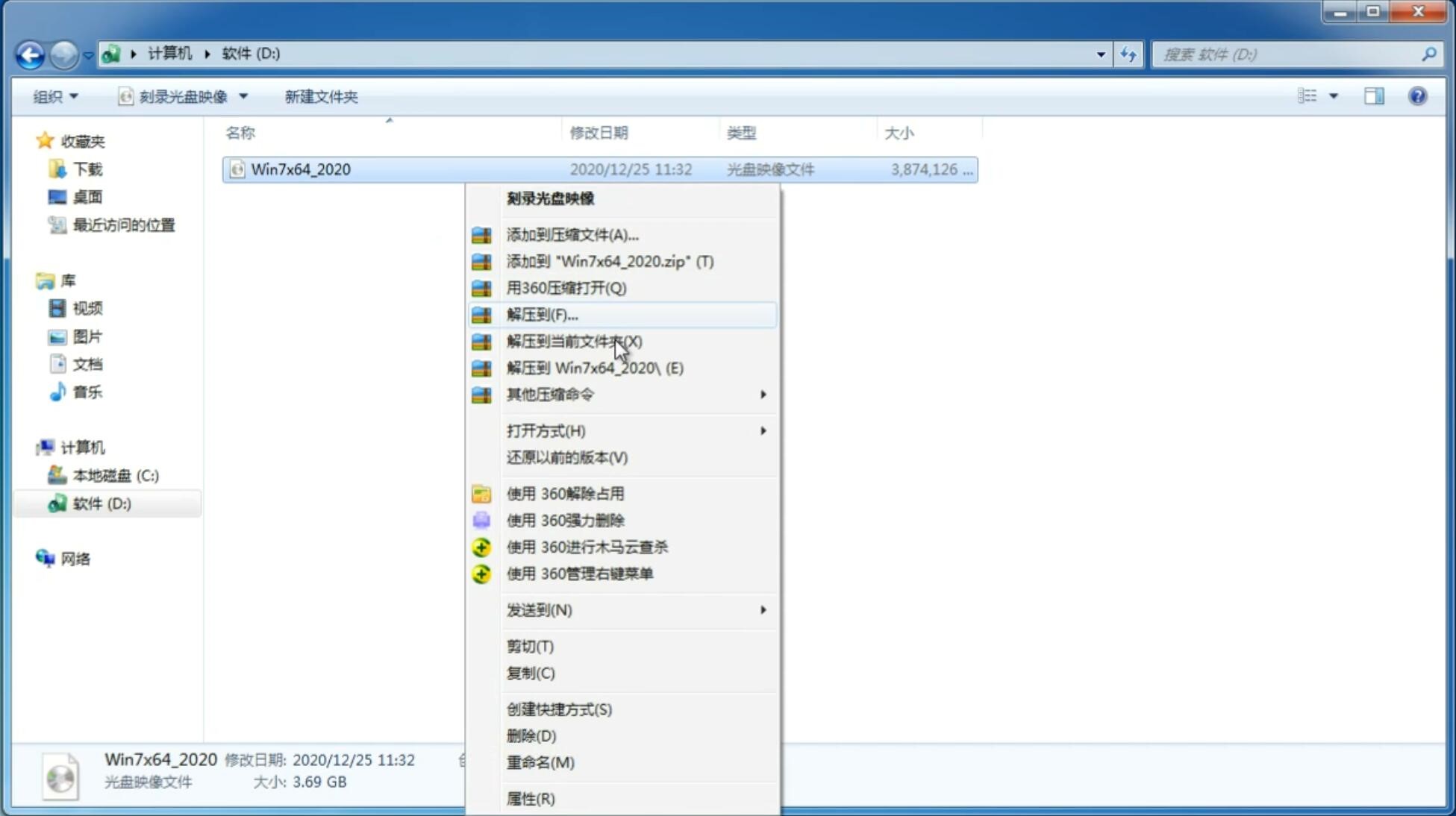
Task: Click 使用360管理右键菜单 icon
Action: coord(482,573)
